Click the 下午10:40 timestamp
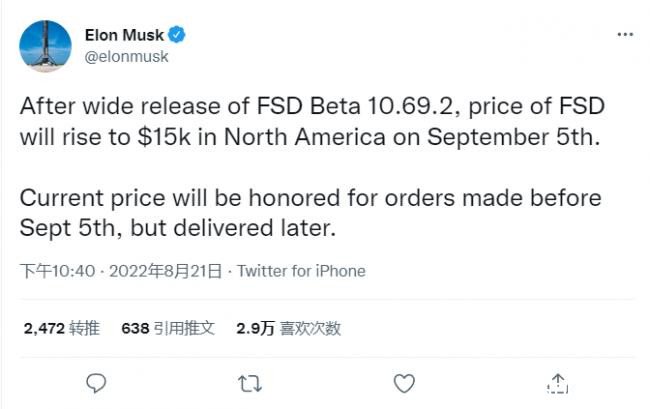 tap(58, 271)
